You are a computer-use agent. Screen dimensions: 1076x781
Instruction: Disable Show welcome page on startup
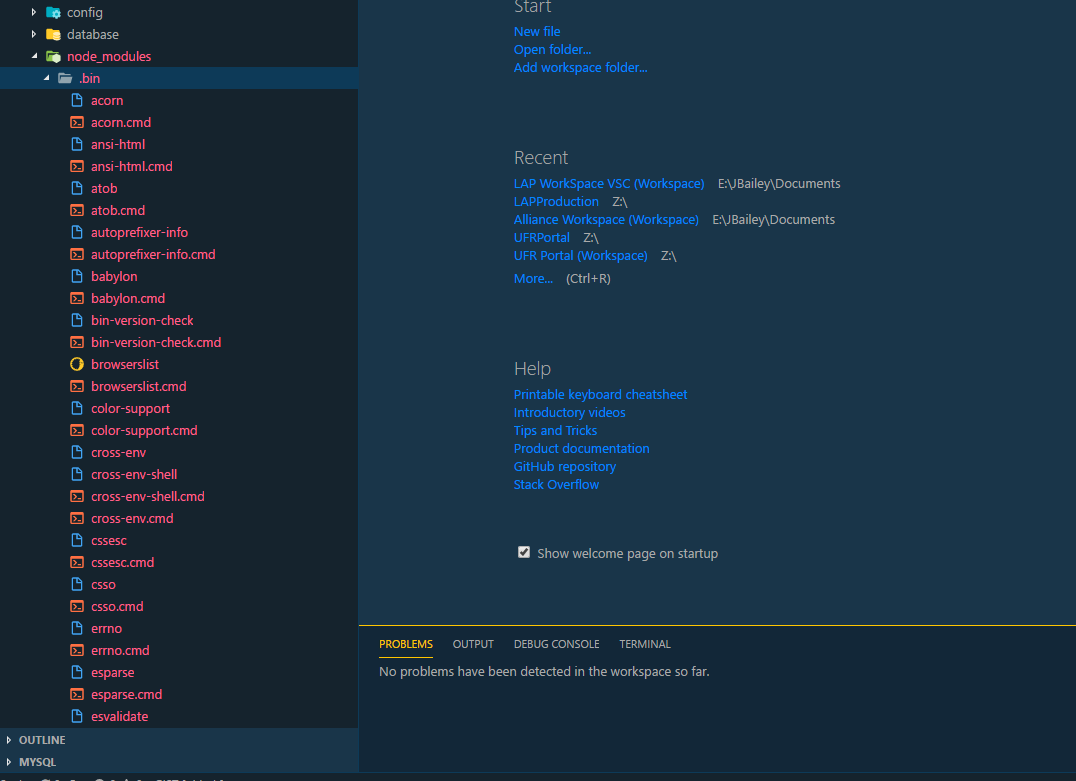coord(524,551)
